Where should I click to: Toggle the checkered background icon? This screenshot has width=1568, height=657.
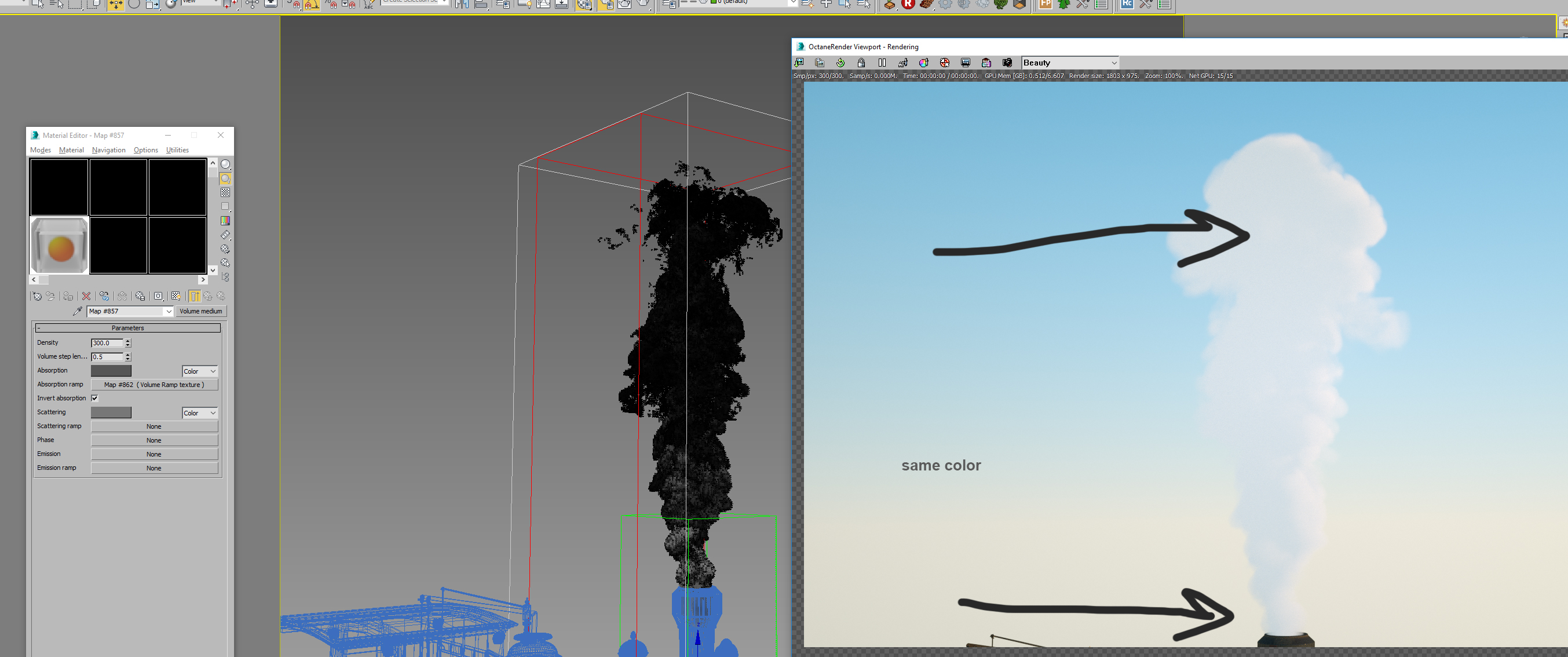pyautogui.click(x=225, y=192)
